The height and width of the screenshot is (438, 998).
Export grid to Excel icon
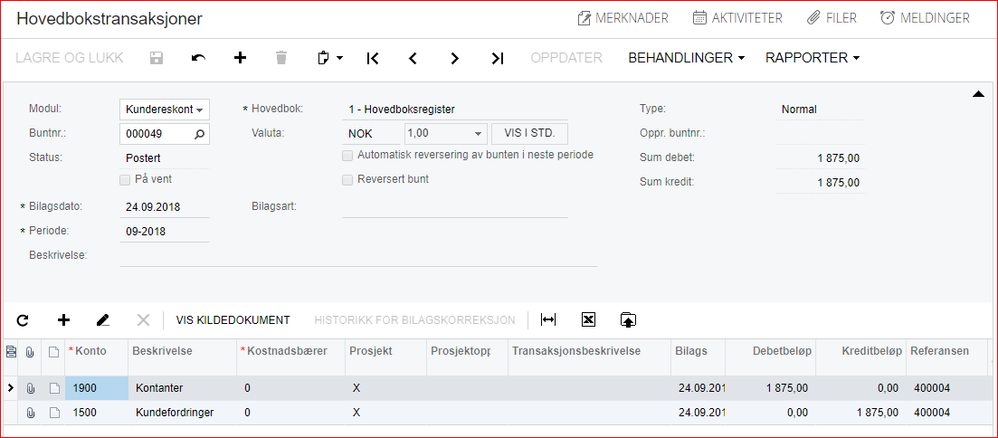(x=588, y=320)
